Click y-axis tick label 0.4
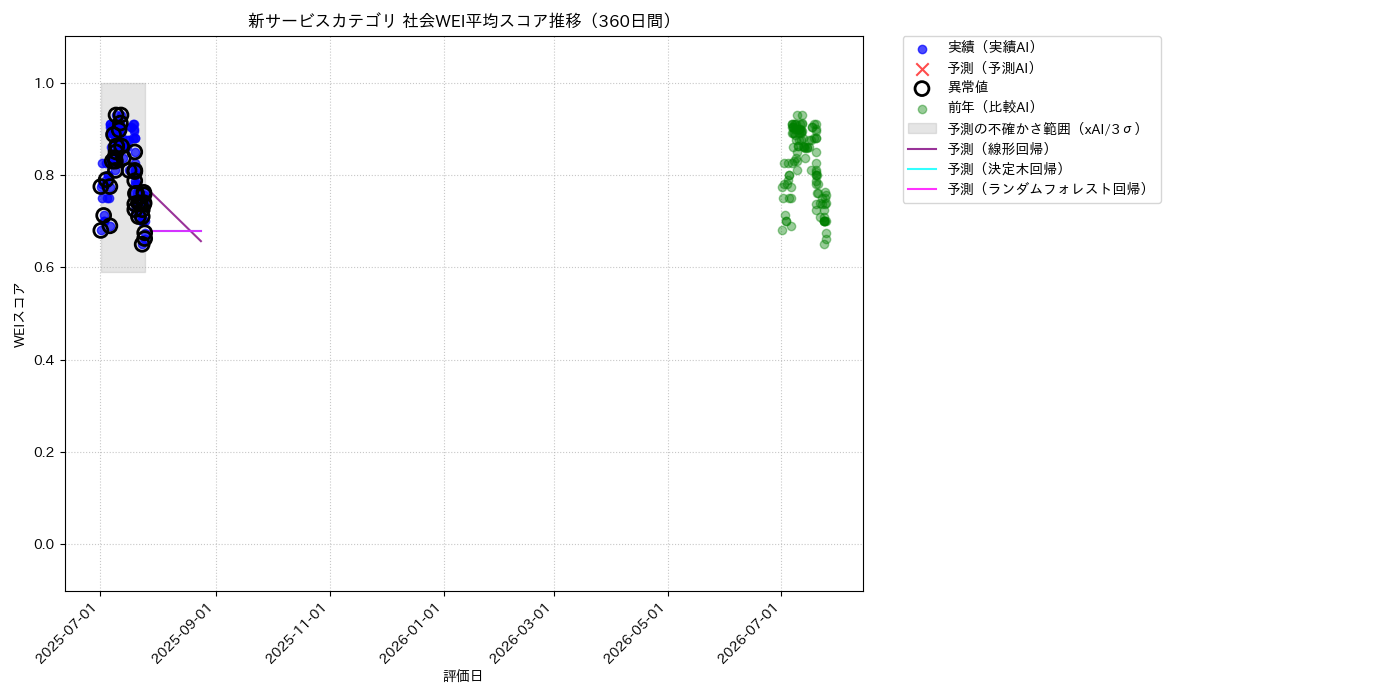Viewport: 1400px width, 700px height. pyautogui.click(x=46, y=360)
